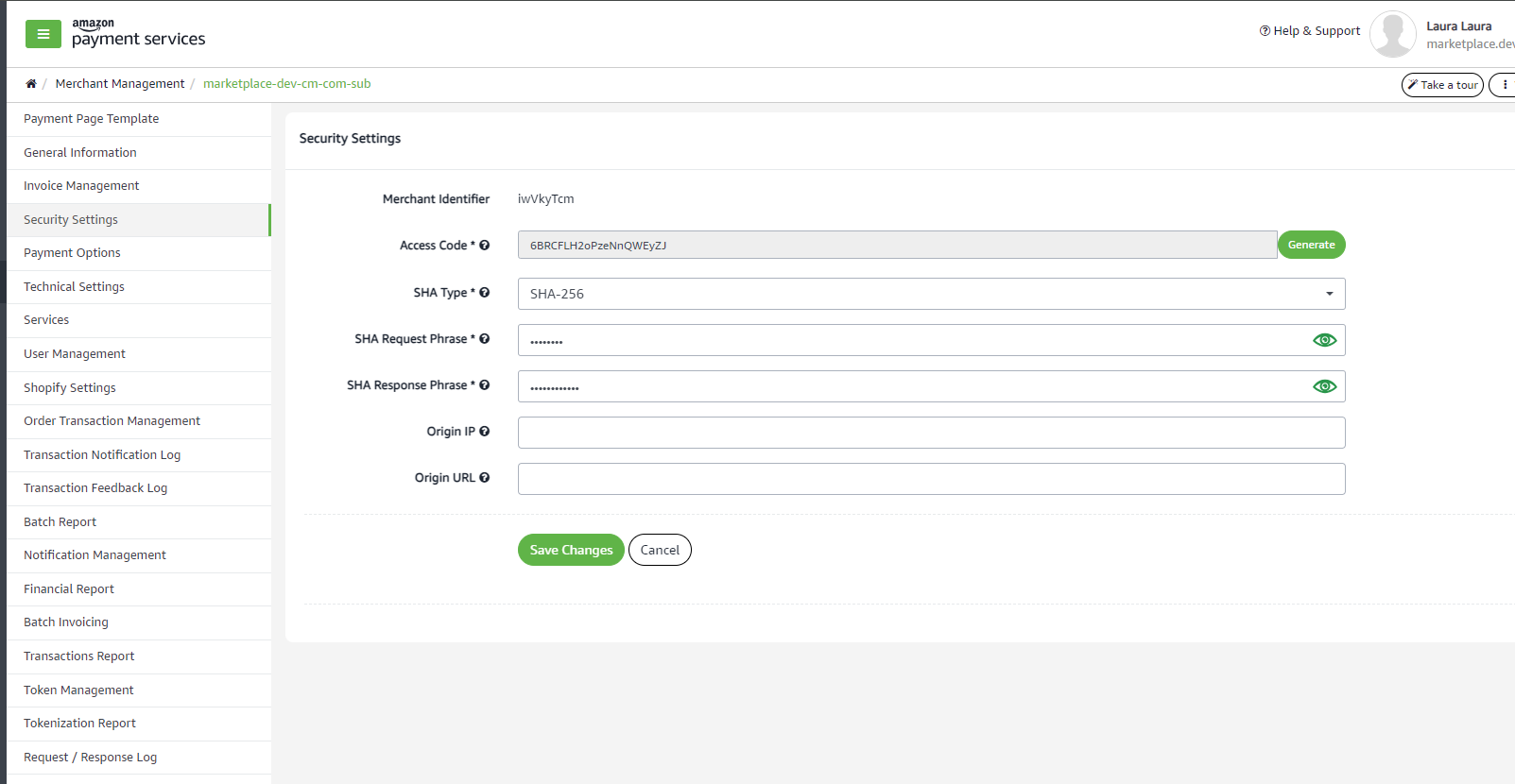Open the more options kebab menu
The height and width of the screenshot is (784, 1515).
click(x=1504, y=85)
